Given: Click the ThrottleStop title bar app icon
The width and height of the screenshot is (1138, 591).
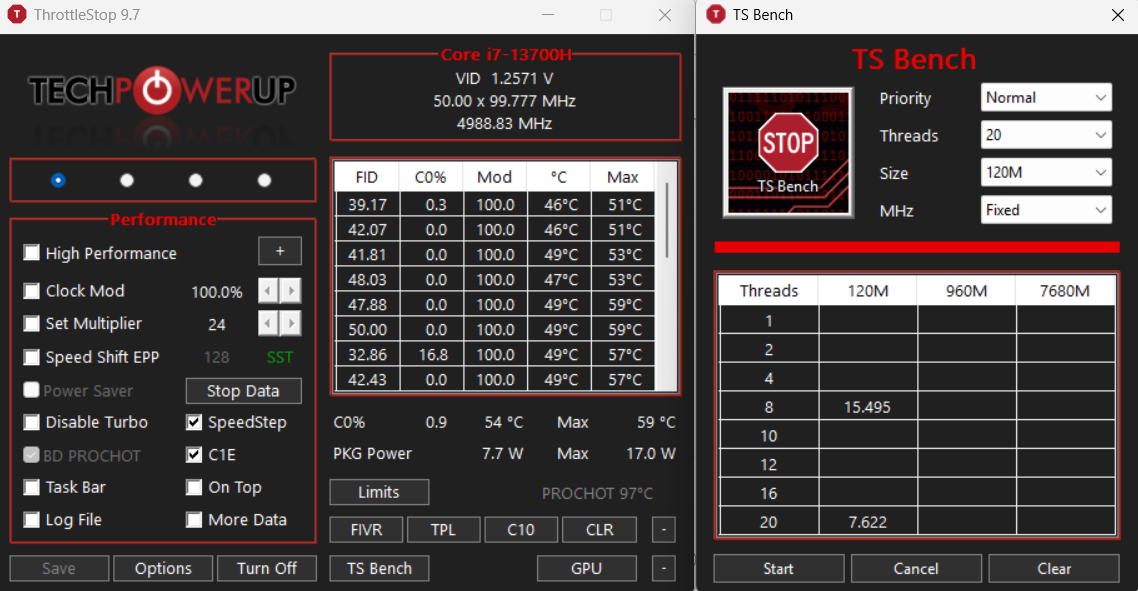Looking at the screenshot, I should [16, 15].
